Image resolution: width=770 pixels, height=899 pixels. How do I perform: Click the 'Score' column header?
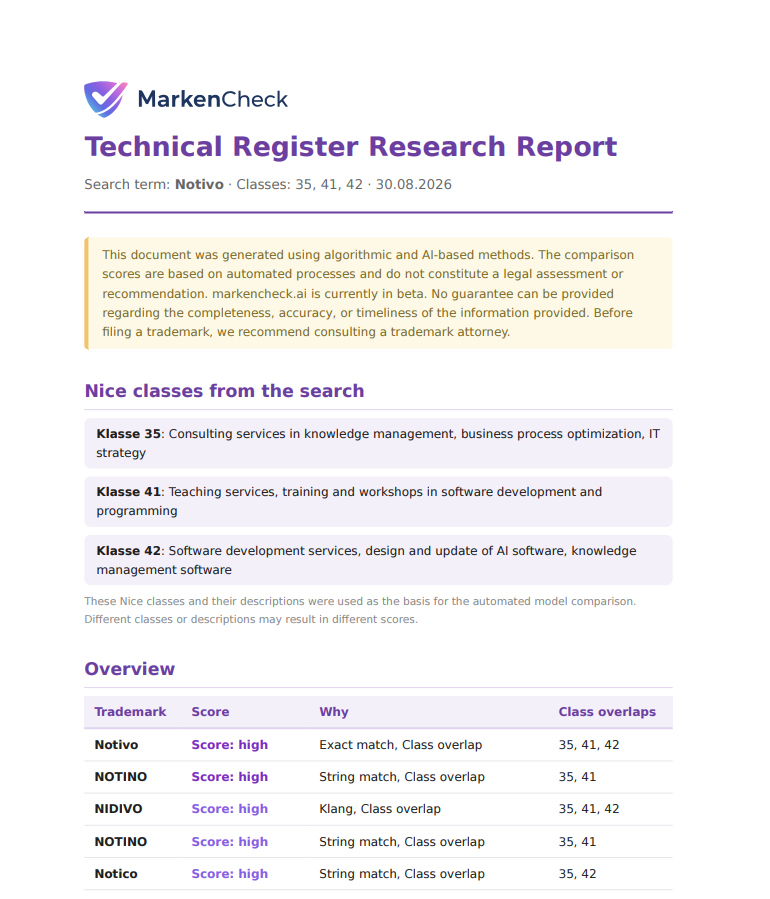click(210, 712)
